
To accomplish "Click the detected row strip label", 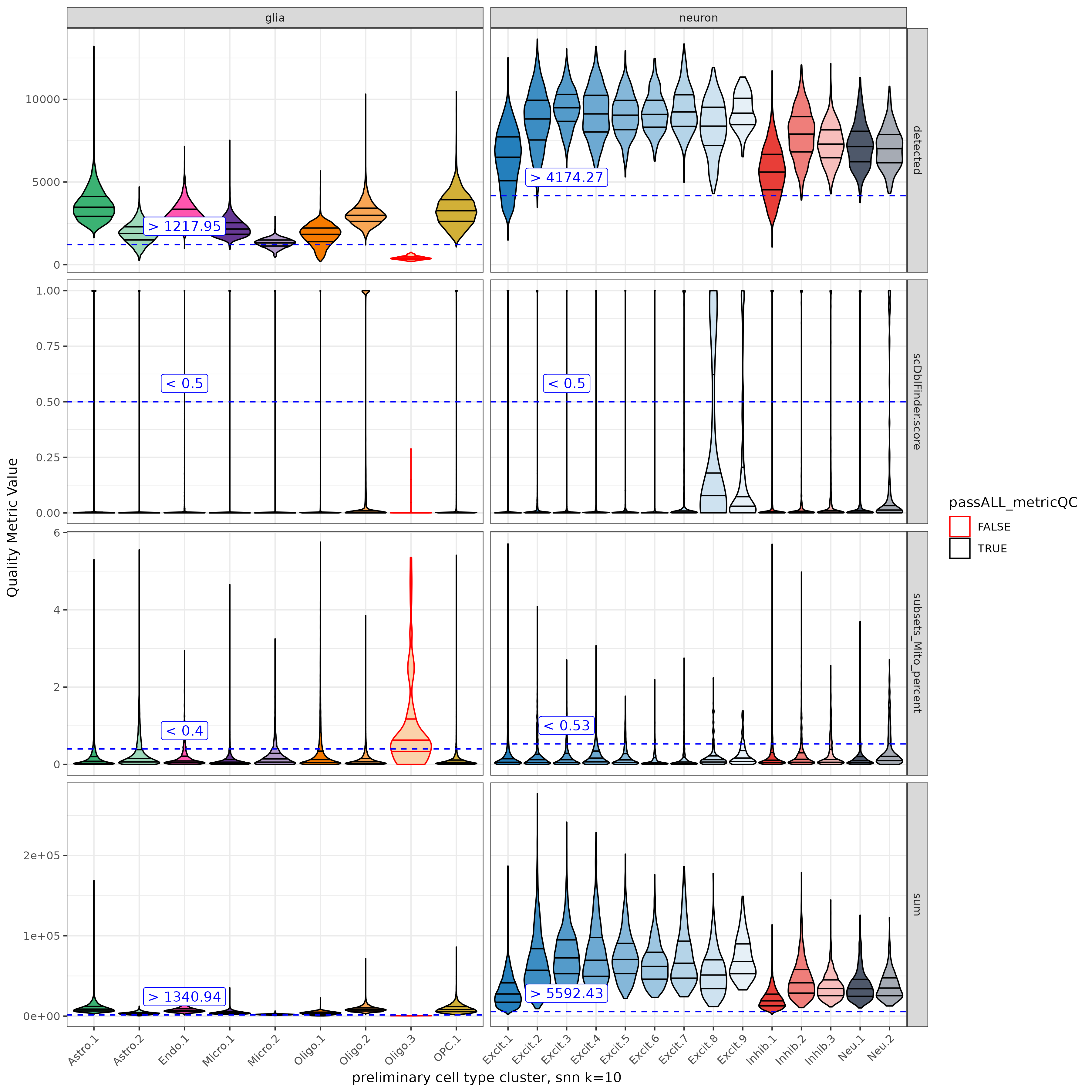I will pyautogui.click(x=917, y=150).
